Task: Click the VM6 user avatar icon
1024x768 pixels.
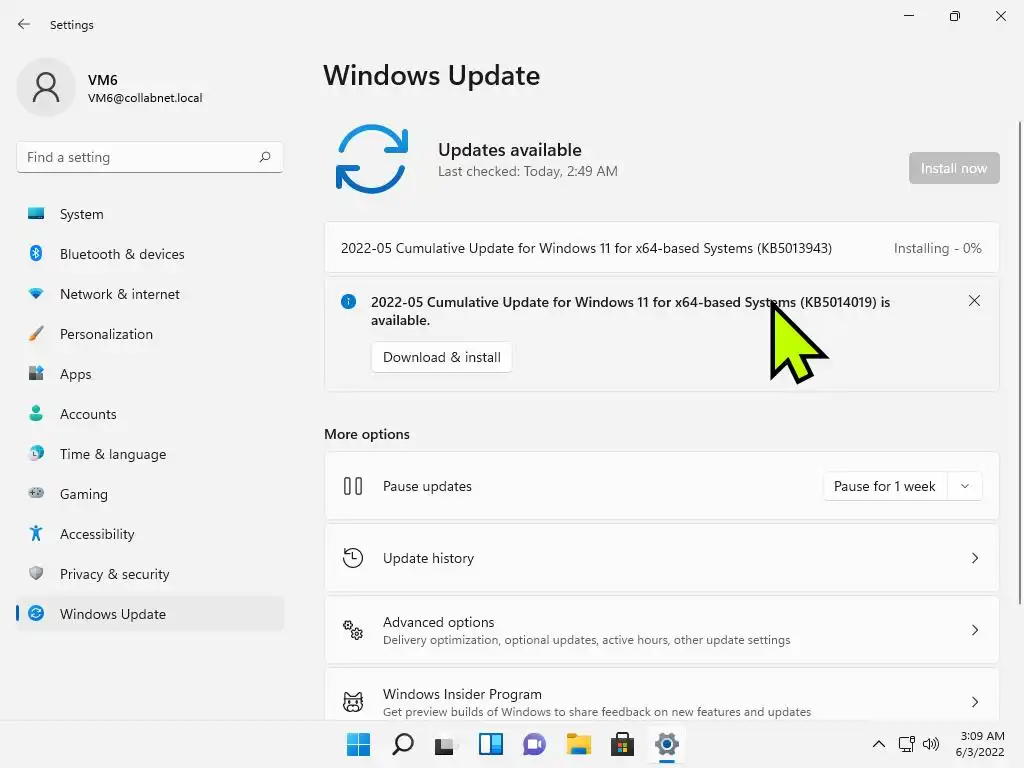Action: [46, 88]
